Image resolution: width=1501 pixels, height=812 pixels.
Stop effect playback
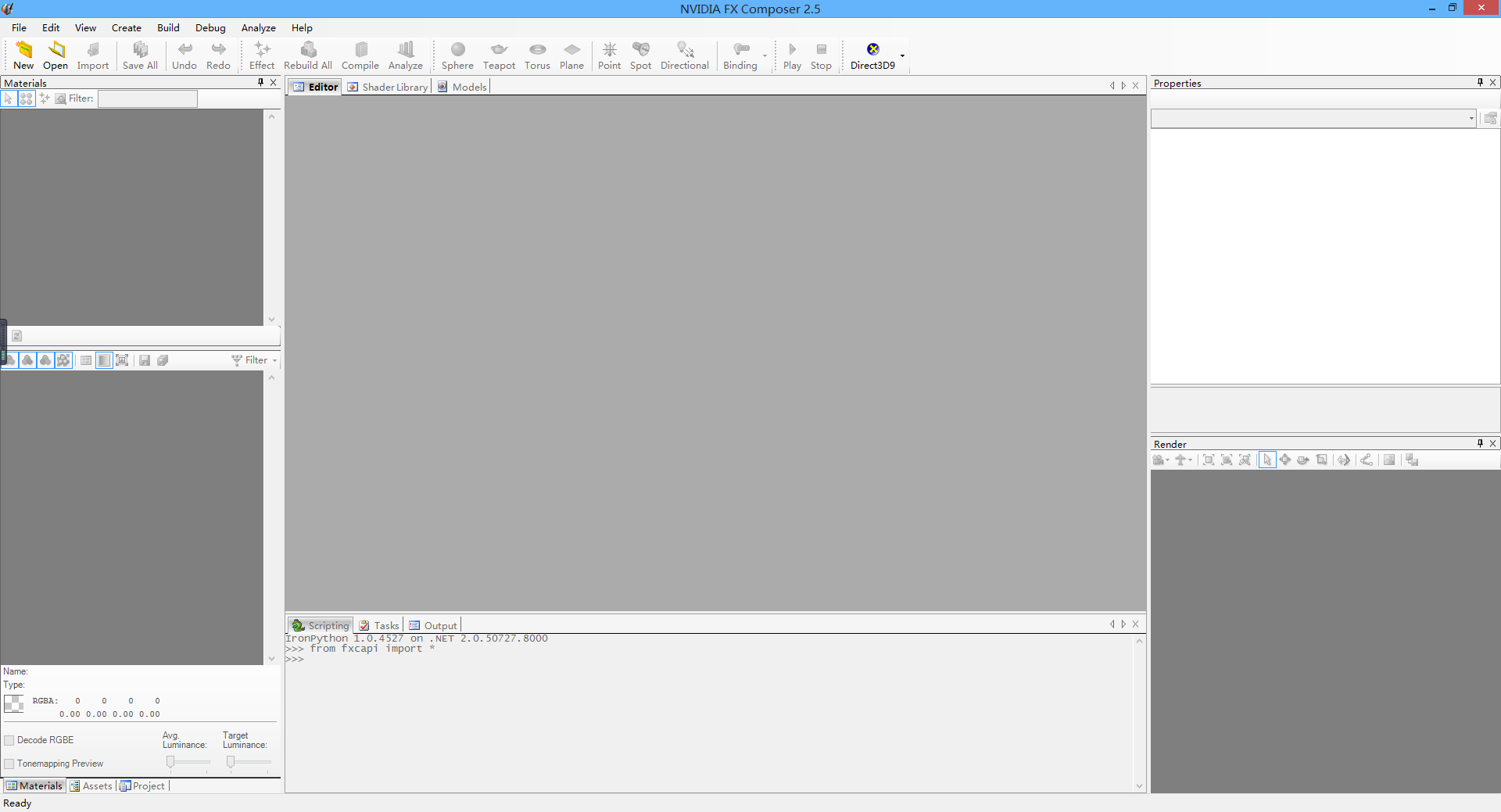[x=821, y=55]
